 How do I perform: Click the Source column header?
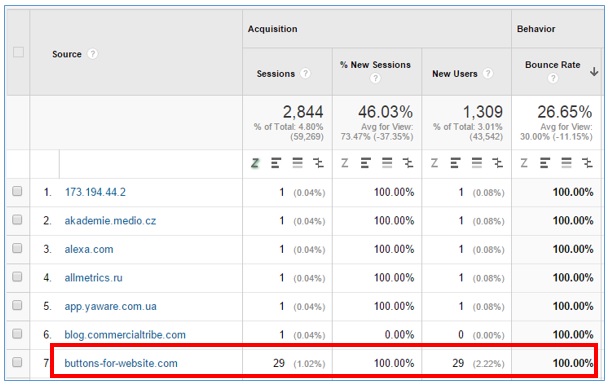67,54
